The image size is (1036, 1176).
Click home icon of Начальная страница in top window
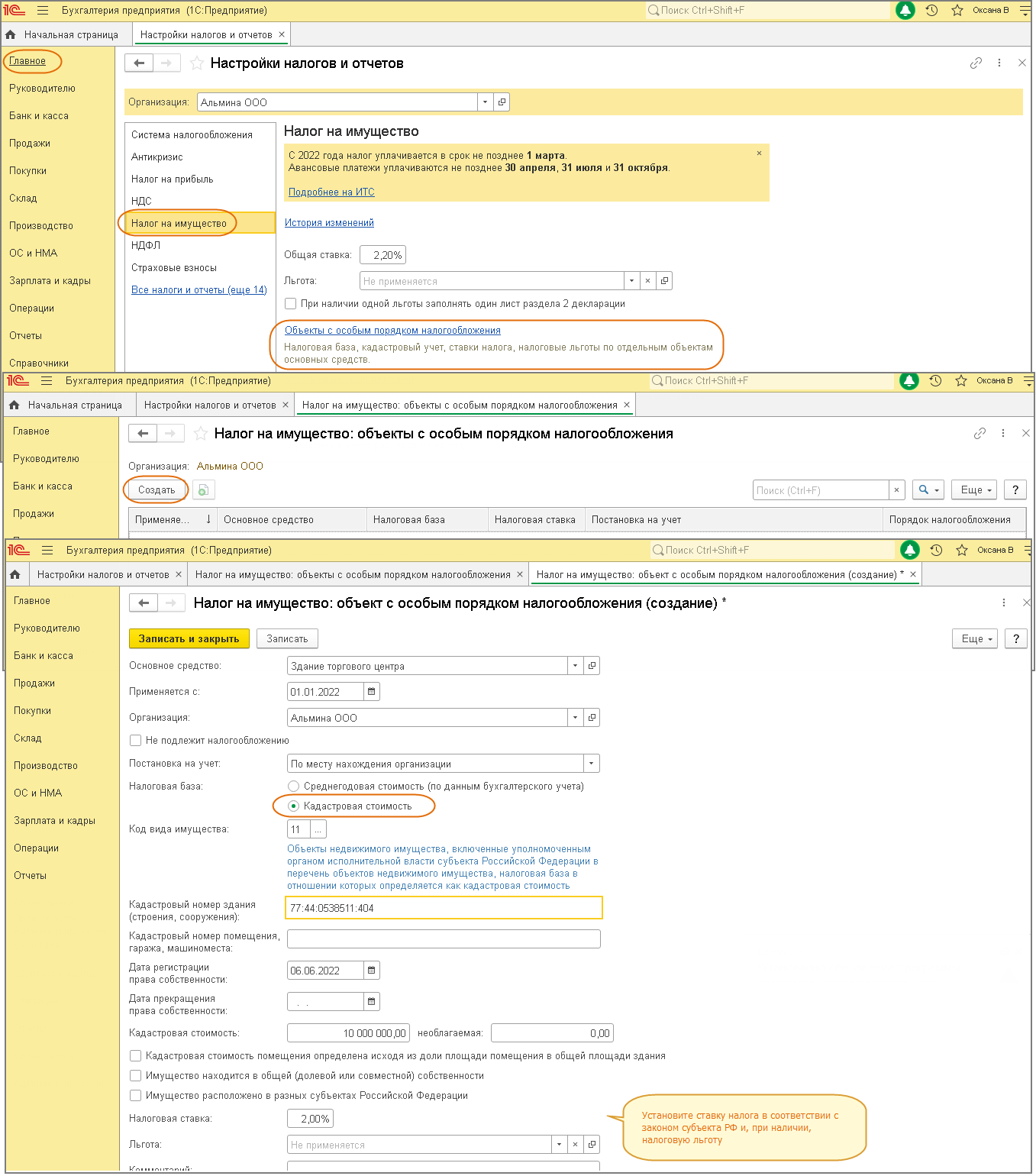(x=11, y=35)
